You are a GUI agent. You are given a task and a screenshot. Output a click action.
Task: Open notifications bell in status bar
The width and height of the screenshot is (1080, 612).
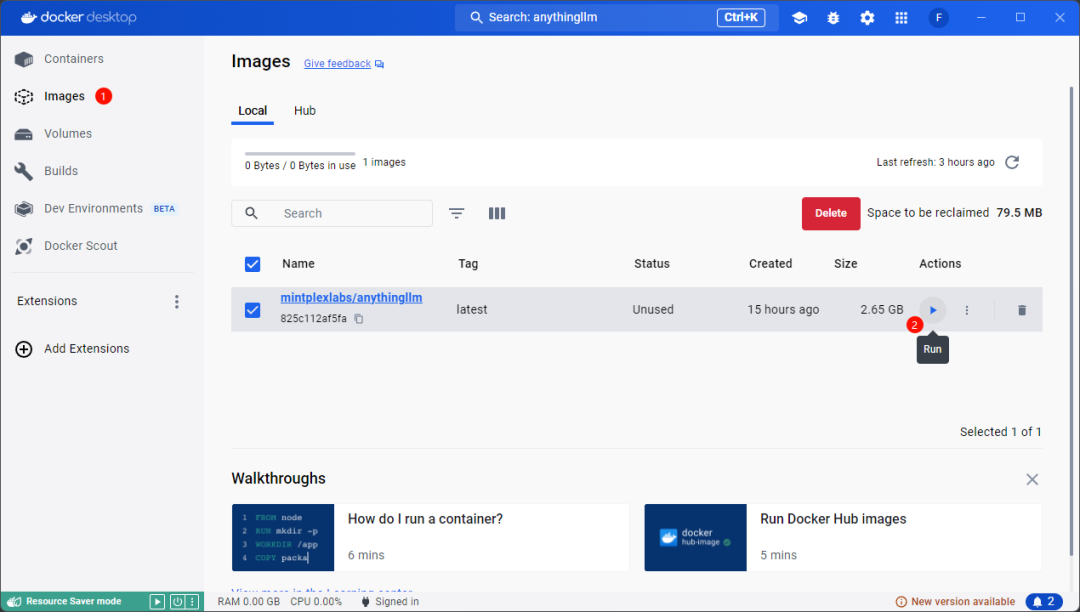point(1043,601)
